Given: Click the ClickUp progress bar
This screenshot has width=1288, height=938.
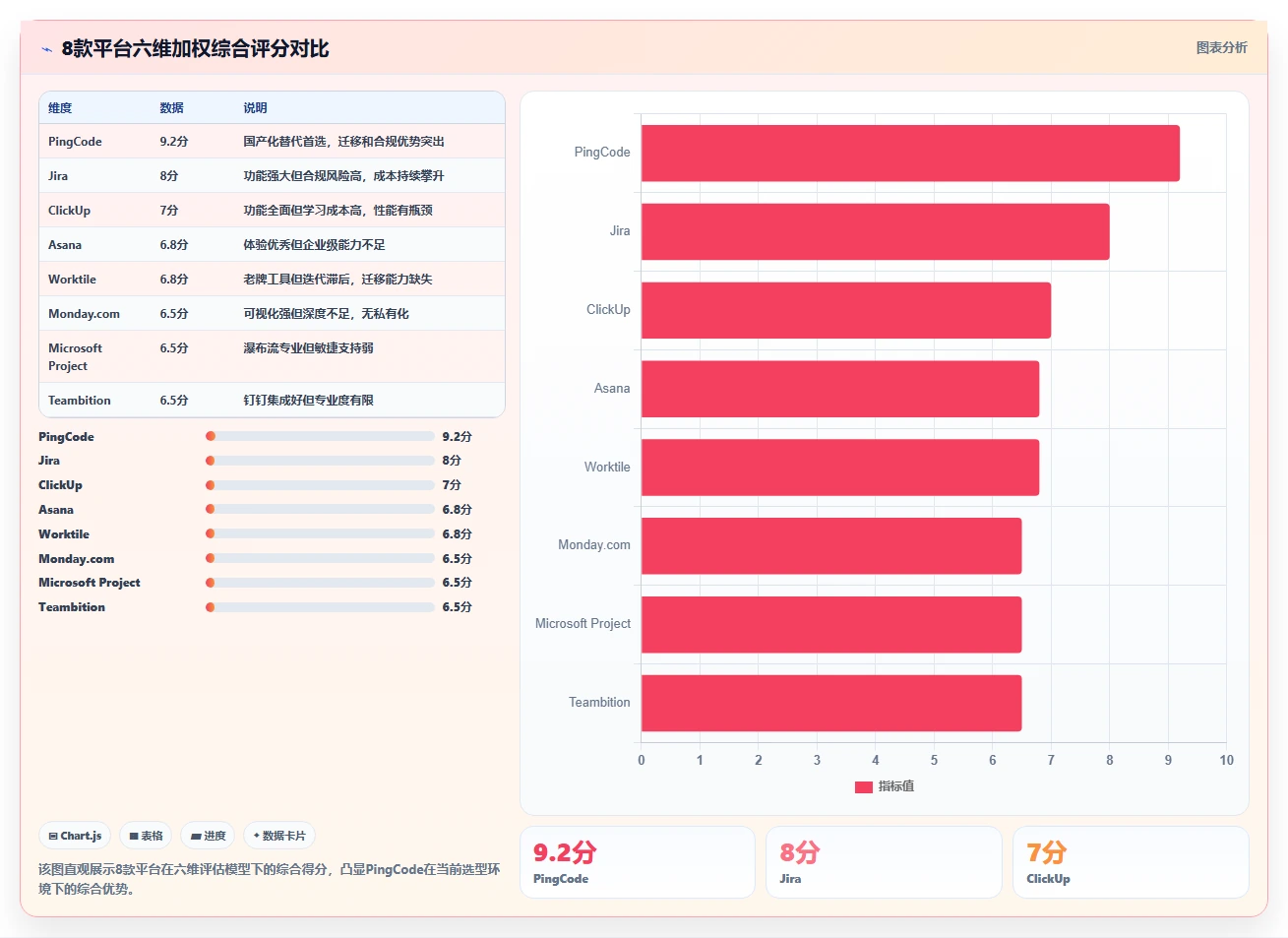Looking at the screenshot, I should point(320,485).
